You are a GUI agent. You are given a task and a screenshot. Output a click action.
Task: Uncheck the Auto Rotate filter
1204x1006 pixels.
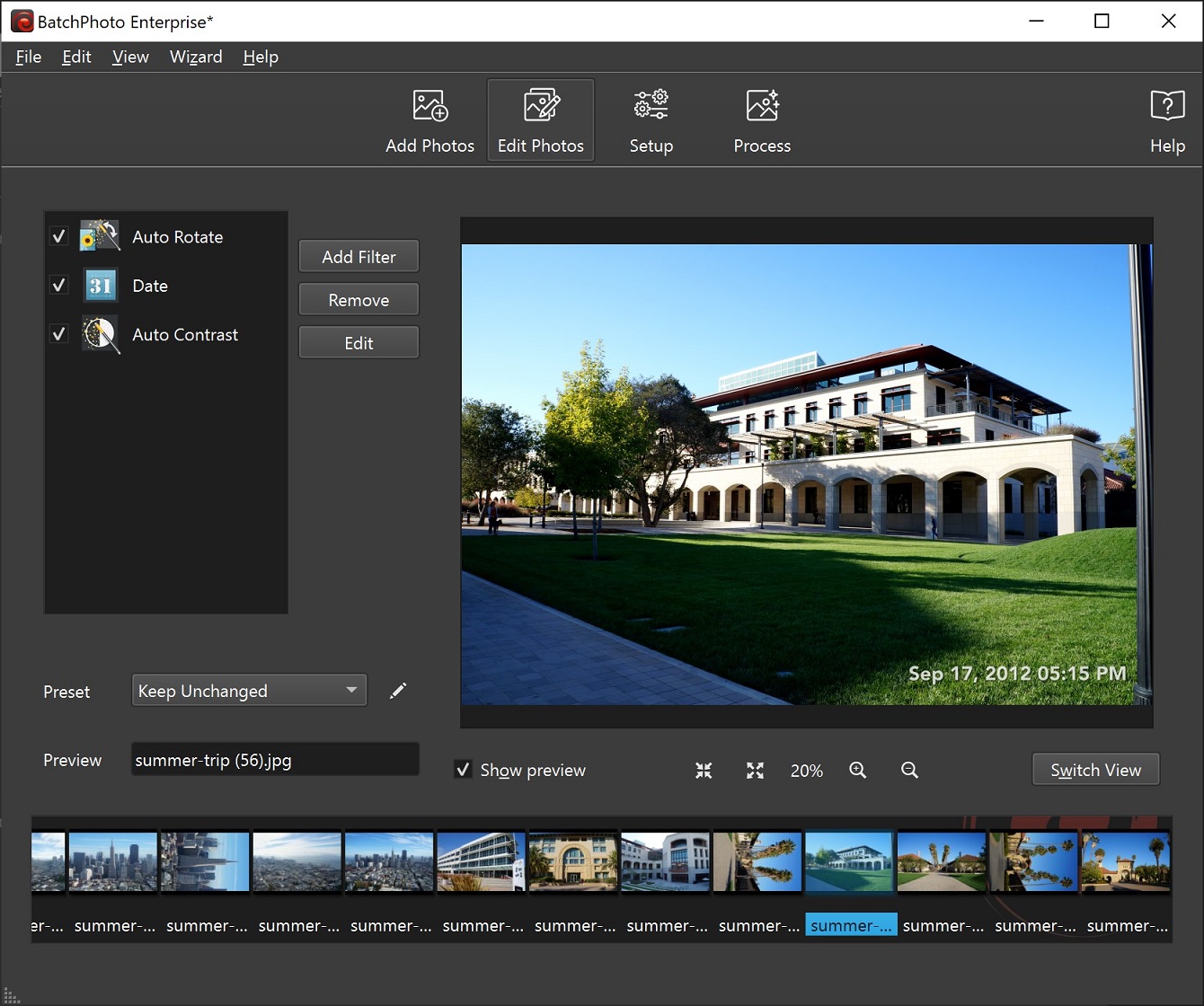pyautogui.click(x=58, y=235)
